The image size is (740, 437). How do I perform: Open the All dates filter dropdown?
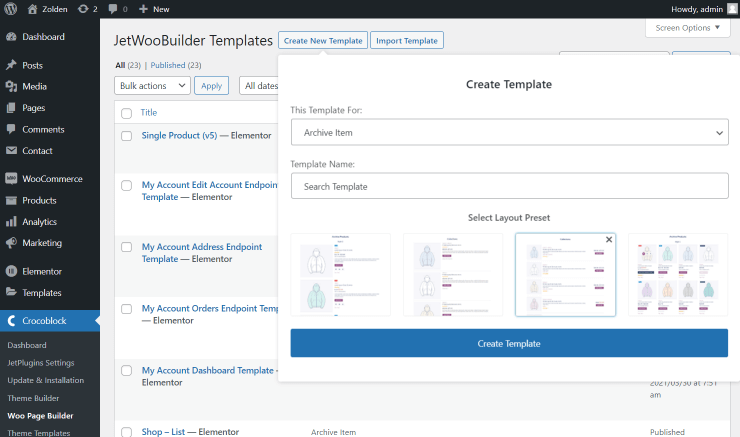click(x=259, y=85)
